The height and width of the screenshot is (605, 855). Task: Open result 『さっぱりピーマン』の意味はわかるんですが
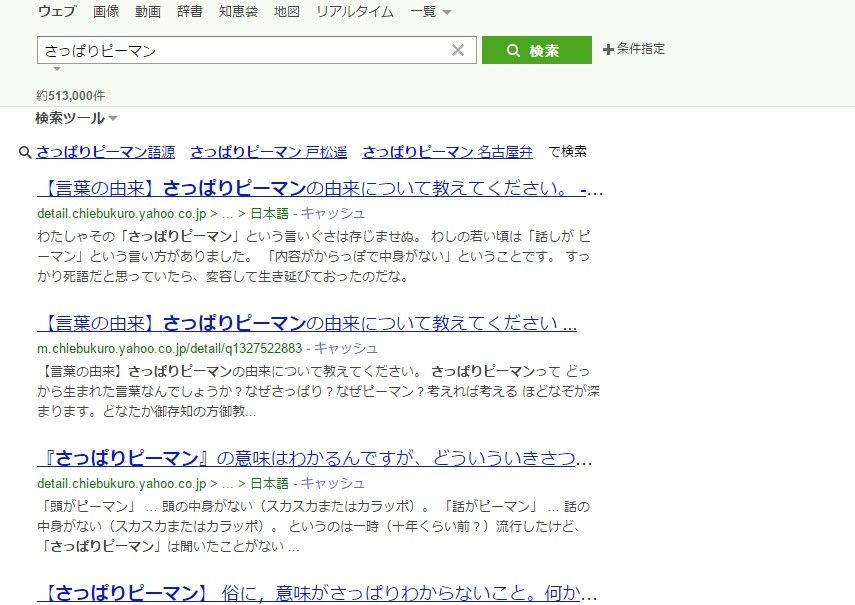click(315, 458)
